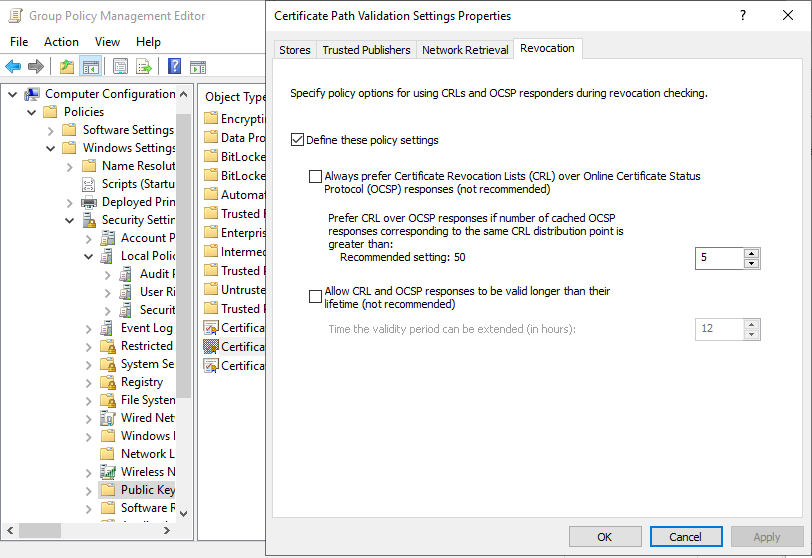
Task: Collapse the Local Policies tree node
Action: point(88,256)
